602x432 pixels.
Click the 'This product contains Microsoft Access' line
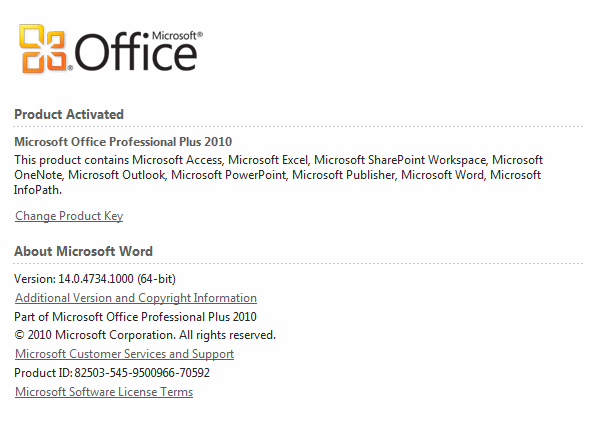[278, 160]
